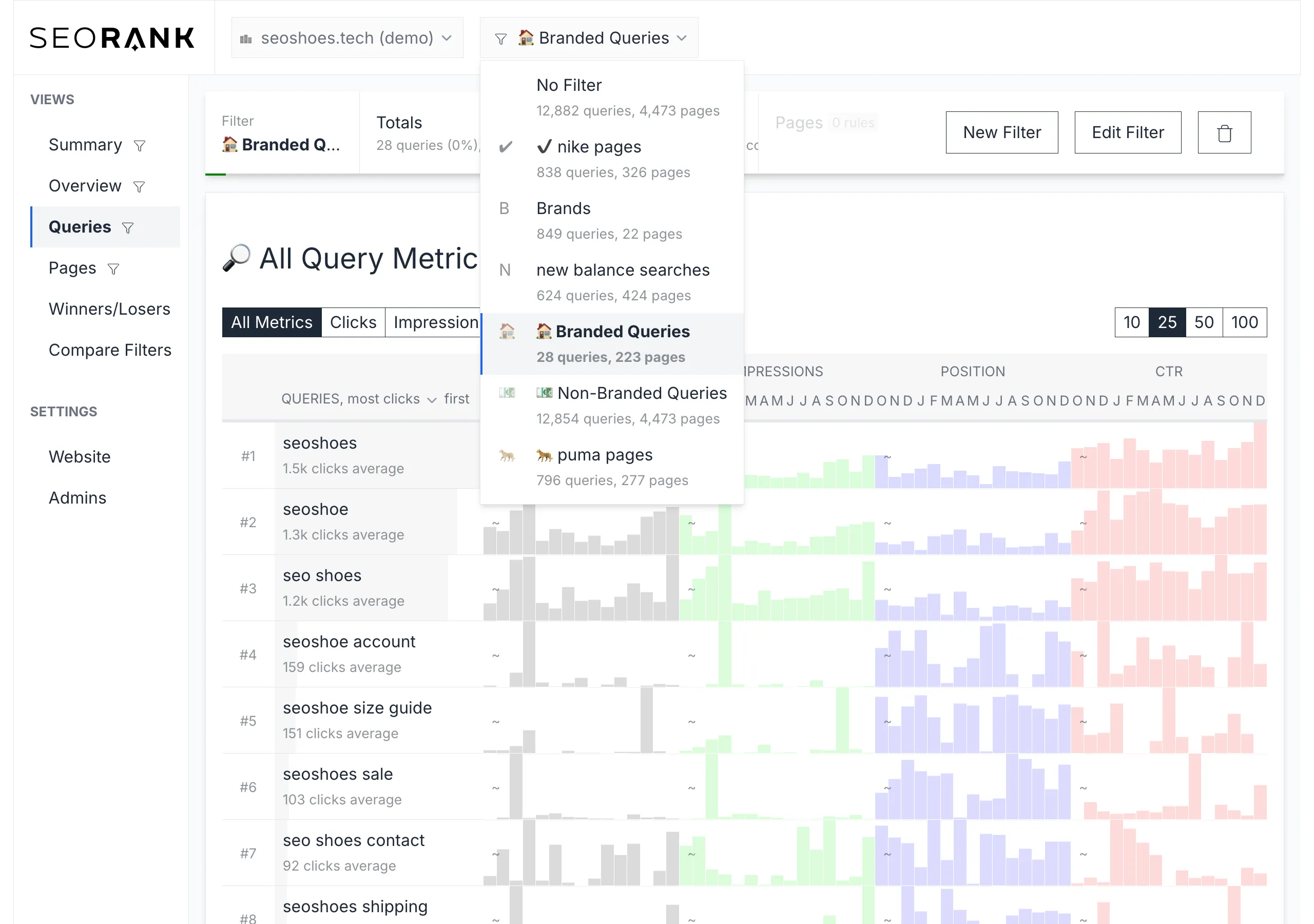
Task: Click the magnifying glass icon by All Query Metrics
Action: point(236,258)
